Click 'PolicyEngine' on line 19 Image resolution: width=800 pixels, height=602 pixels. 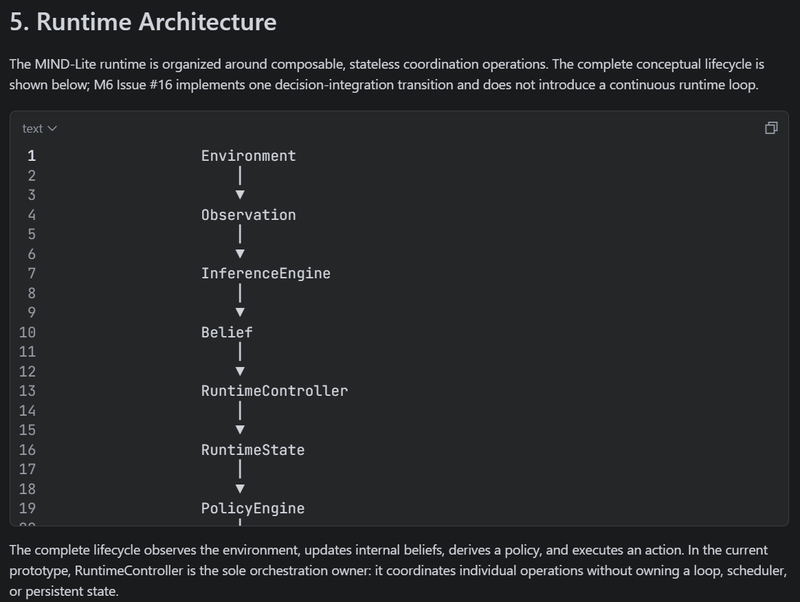(253, 508)
